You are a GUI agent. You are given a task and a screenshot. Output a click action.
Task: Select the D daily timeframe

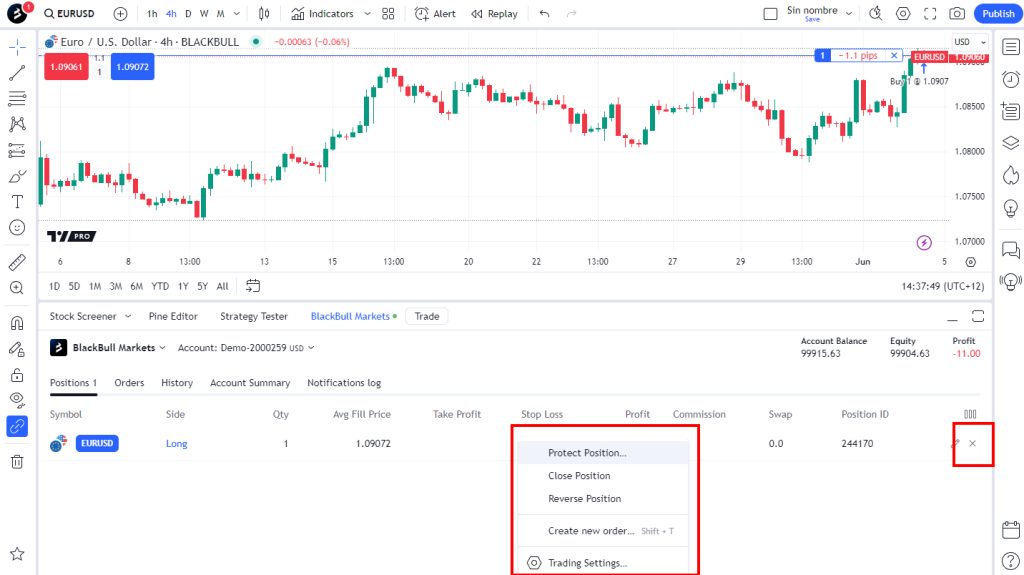(188, 14)
